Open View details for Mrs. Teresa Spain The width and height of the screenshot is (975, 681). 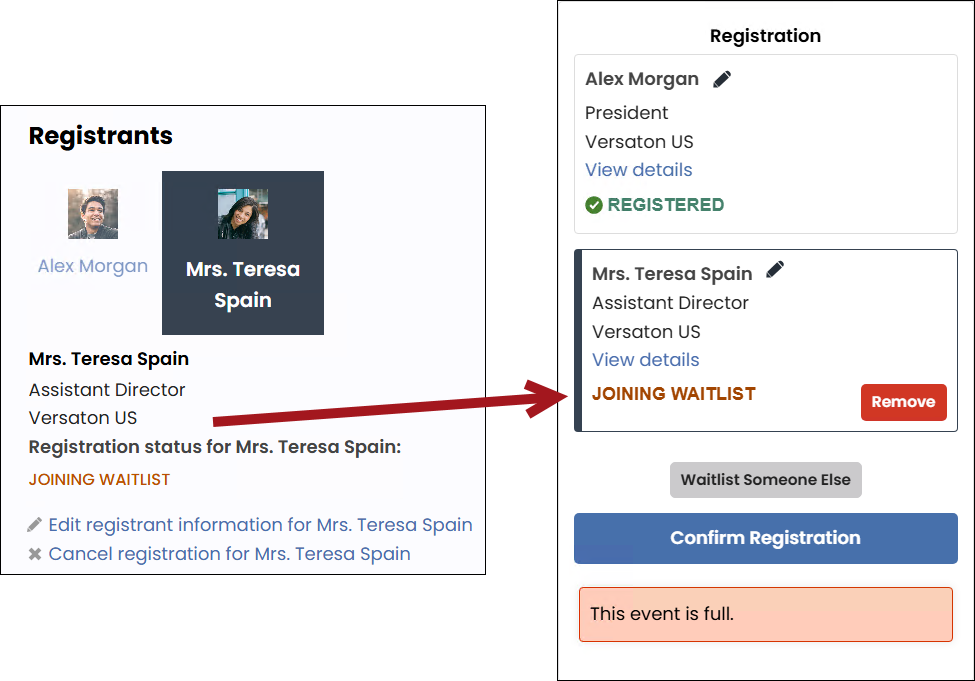[x=645, y=359]
